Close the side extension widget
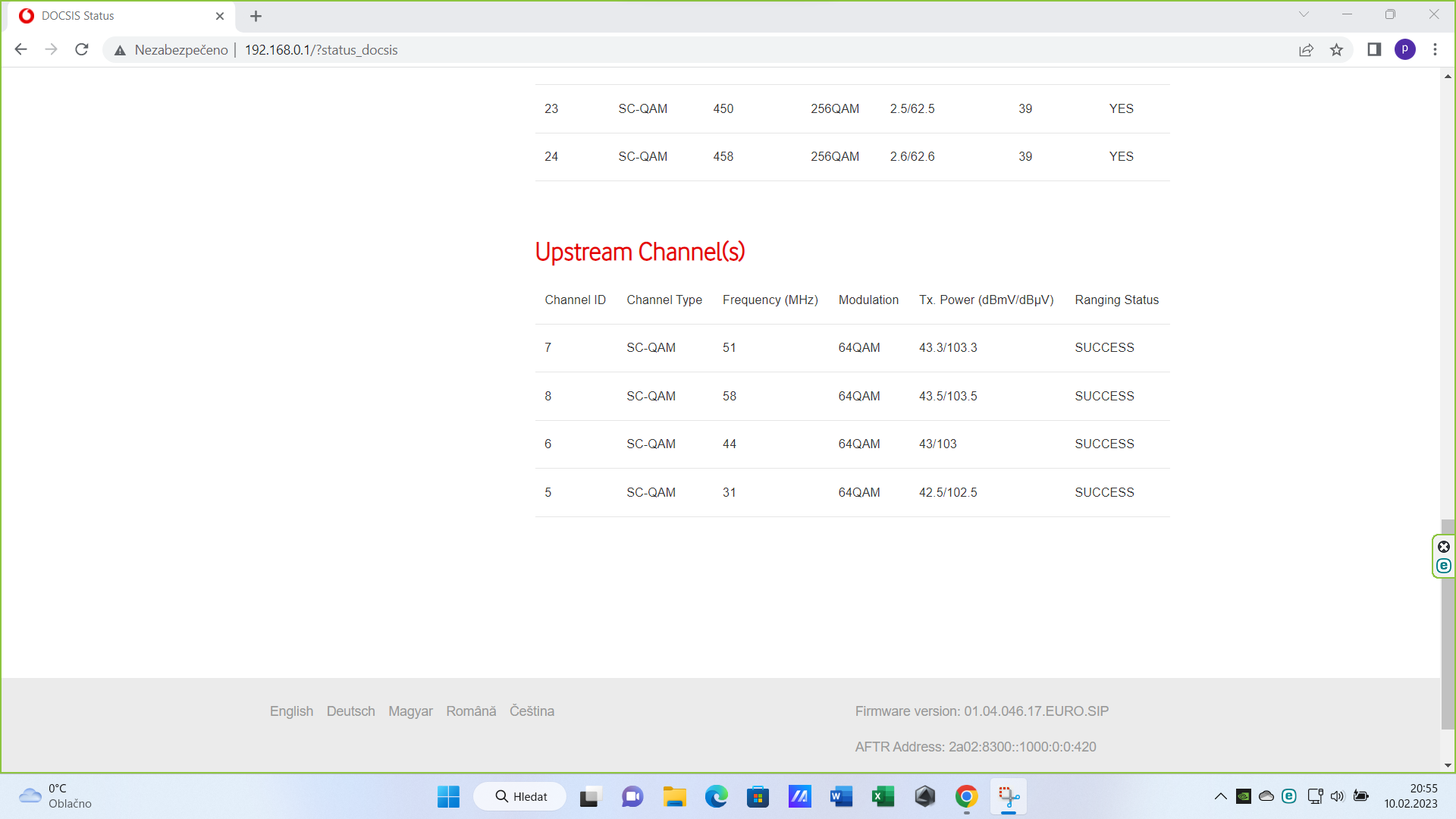 (x=1444, y=547)
